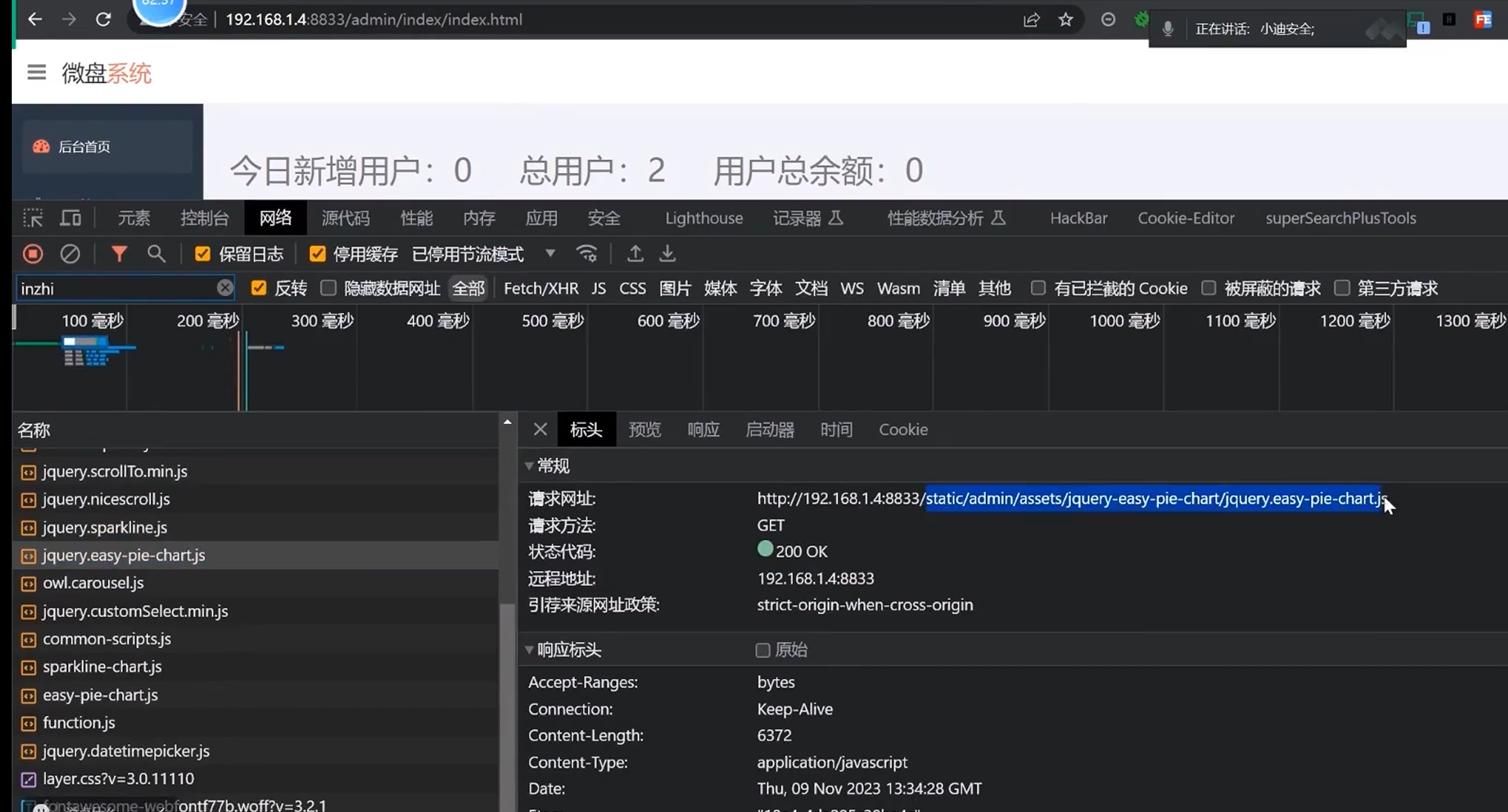Click the 300 毫秒 mark on the timeline overview

point(322,321)
